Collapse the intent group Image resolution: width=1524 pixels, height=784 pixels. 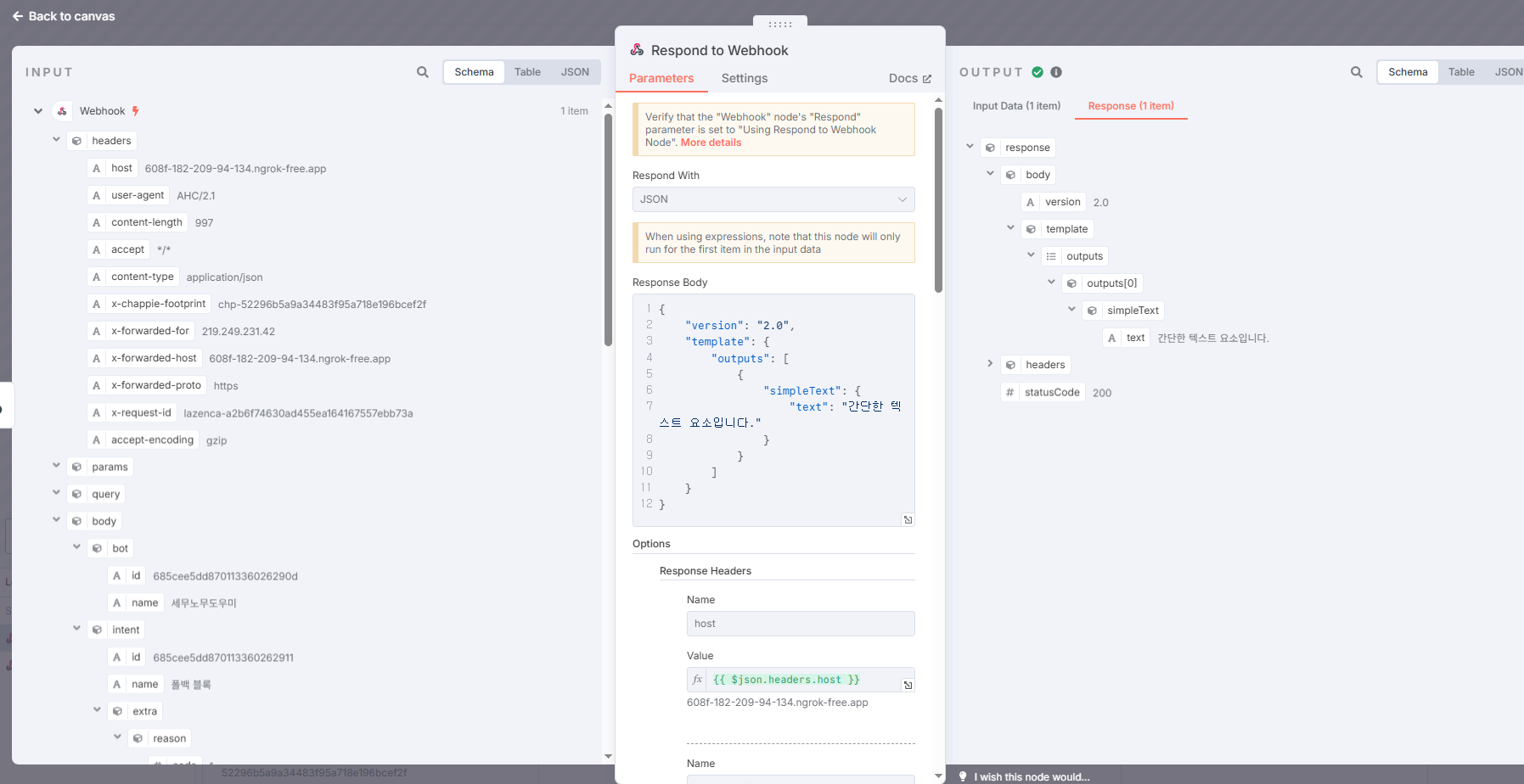pyautogui.click(x=76, y=628)
